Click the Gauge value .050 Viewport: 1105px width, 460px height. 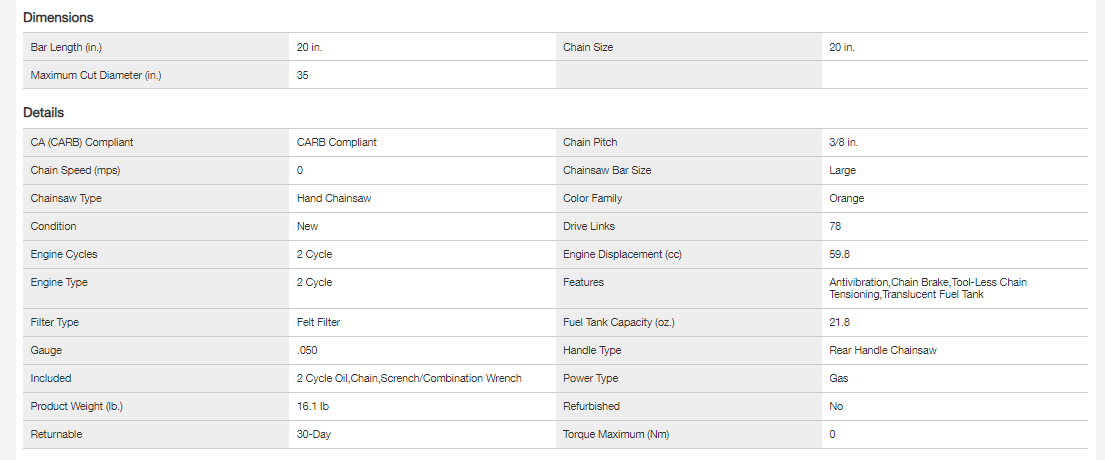click(307, 350)
